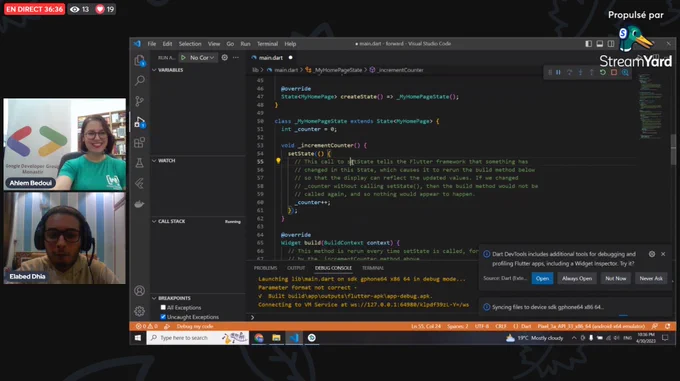Click the Always Open button
Viewport: 680px width, 381px height.
coord(577,278)
